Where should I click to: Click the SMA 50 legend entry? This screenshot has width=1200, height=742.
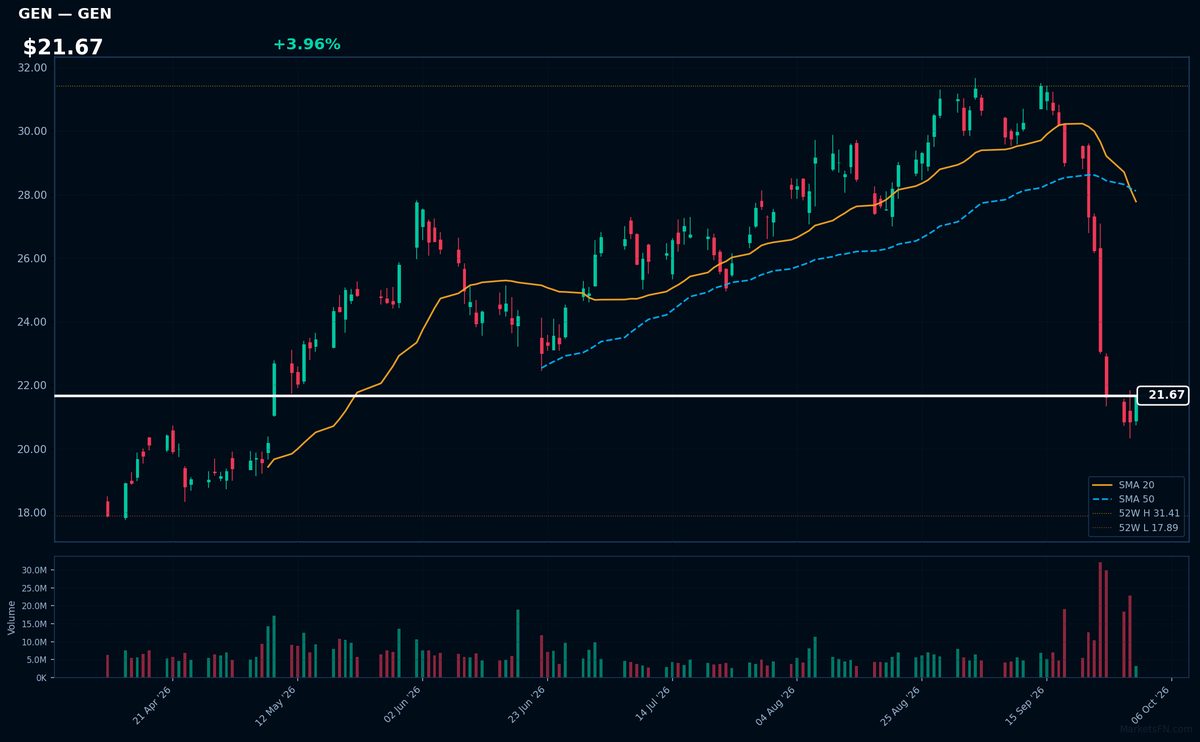(x=1137, y=499)
